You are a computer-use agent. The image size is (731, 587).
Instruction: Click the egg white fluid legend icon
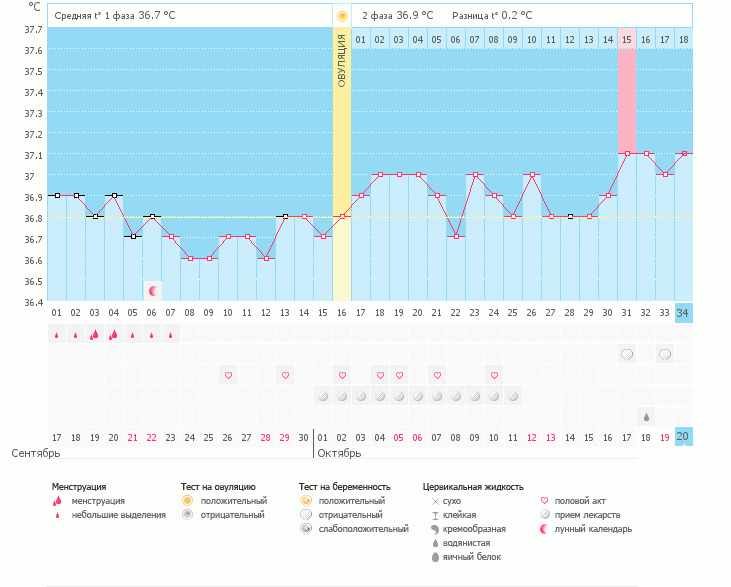click(x=435, y=556)
